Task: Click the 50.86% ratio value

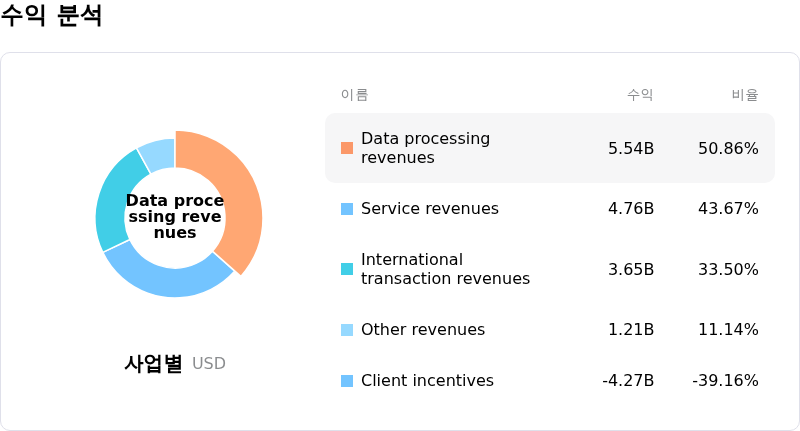Action: 728,148
